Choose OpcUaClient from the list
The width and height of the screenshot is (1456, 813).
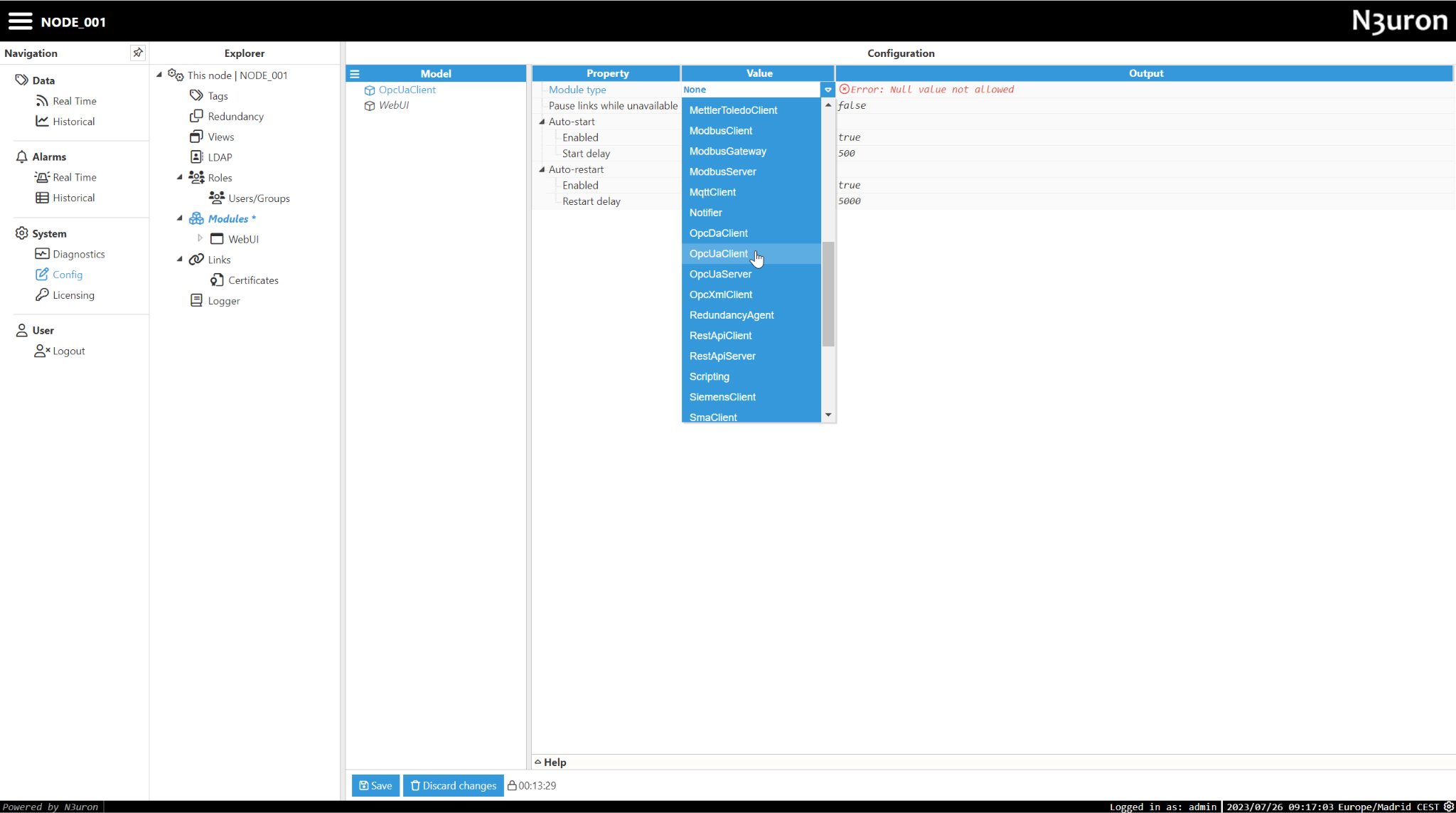click(751, 254)
